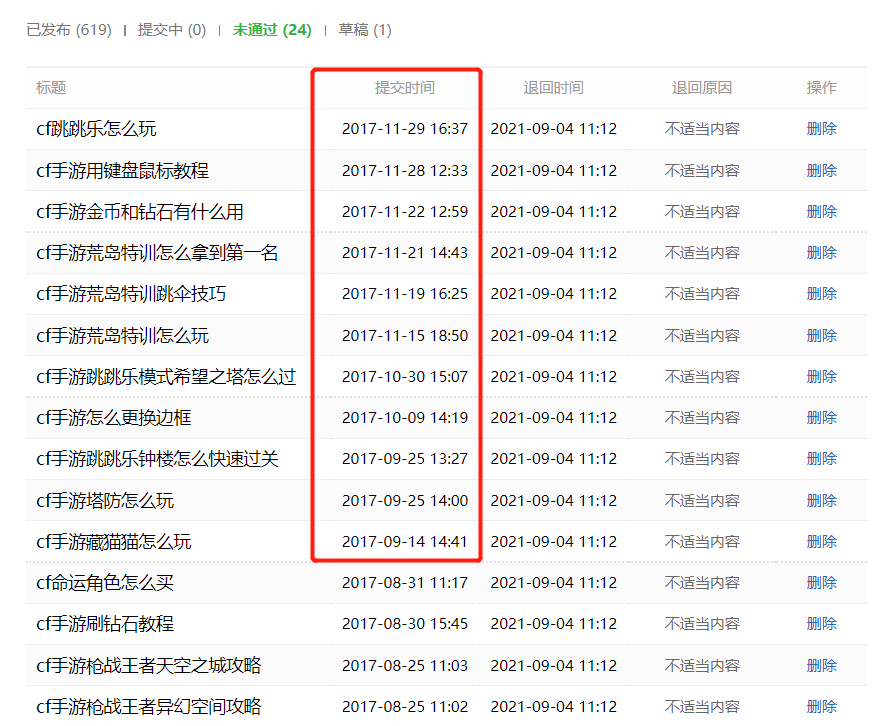Delete the 'cf手游跳跳乐模式希望之塔怎么过' entry

pyautogui.click(x=821, y=377)
